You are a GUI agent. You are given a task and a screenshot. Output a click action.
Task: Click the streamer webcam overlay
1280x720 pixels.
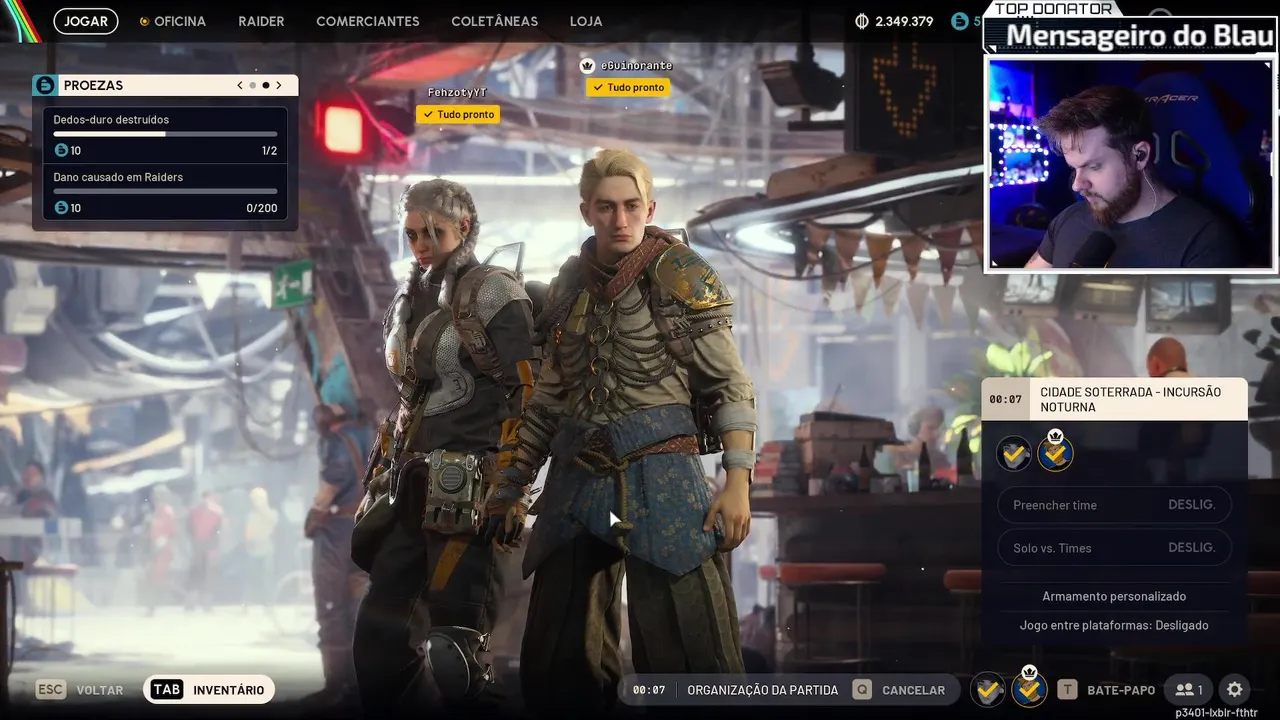pyautogui.click(x=1131, y=164)
